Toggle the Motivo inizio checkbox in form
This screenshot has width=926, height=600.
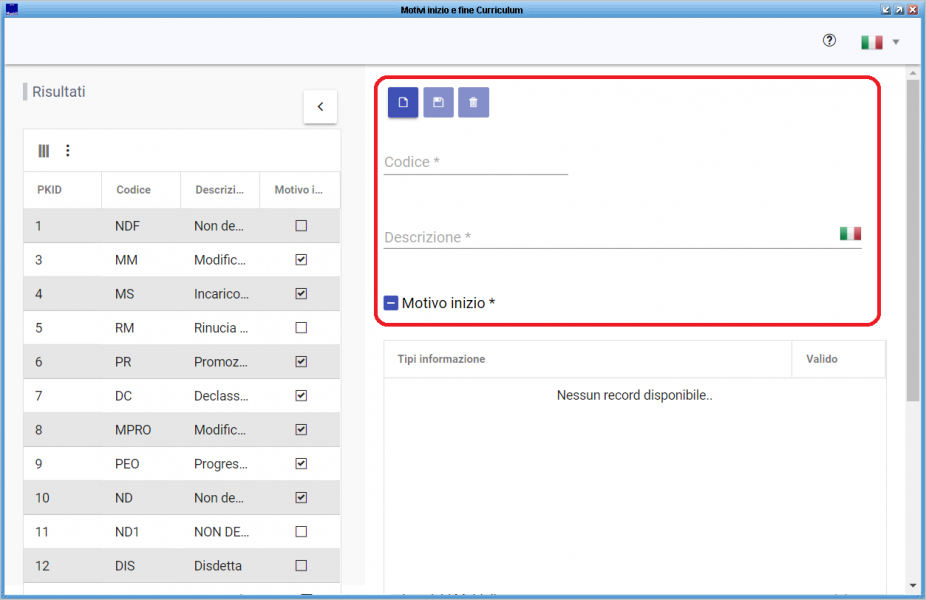390,303
